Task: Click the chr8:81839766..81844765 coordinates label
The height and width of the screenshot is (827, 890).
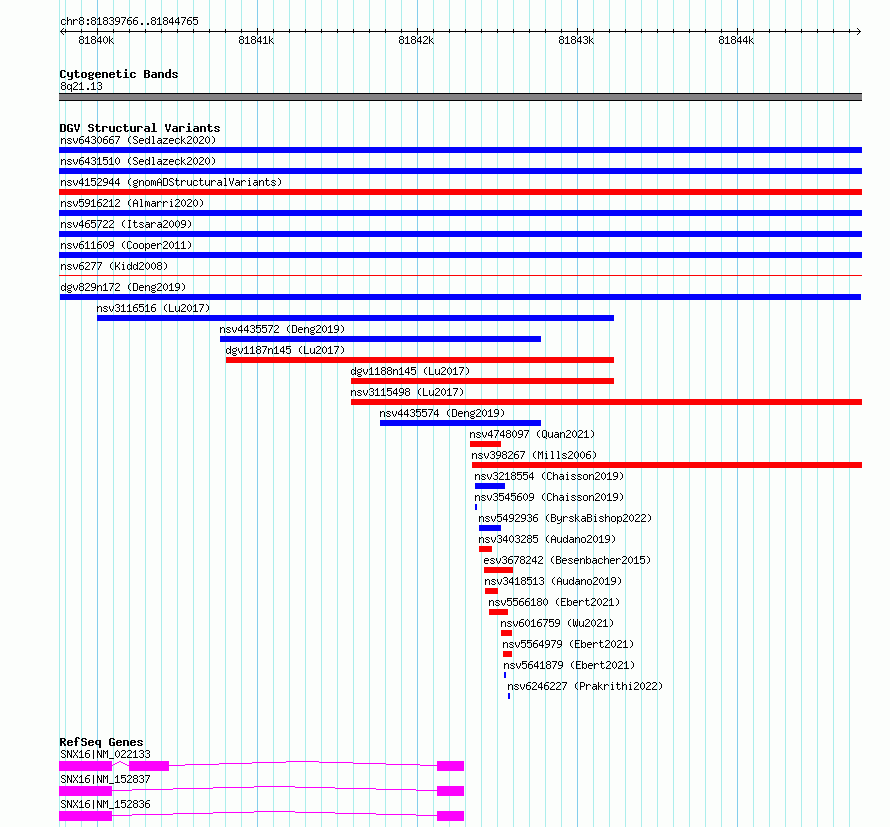Action: pyautogui.click(x=129, y=21)
